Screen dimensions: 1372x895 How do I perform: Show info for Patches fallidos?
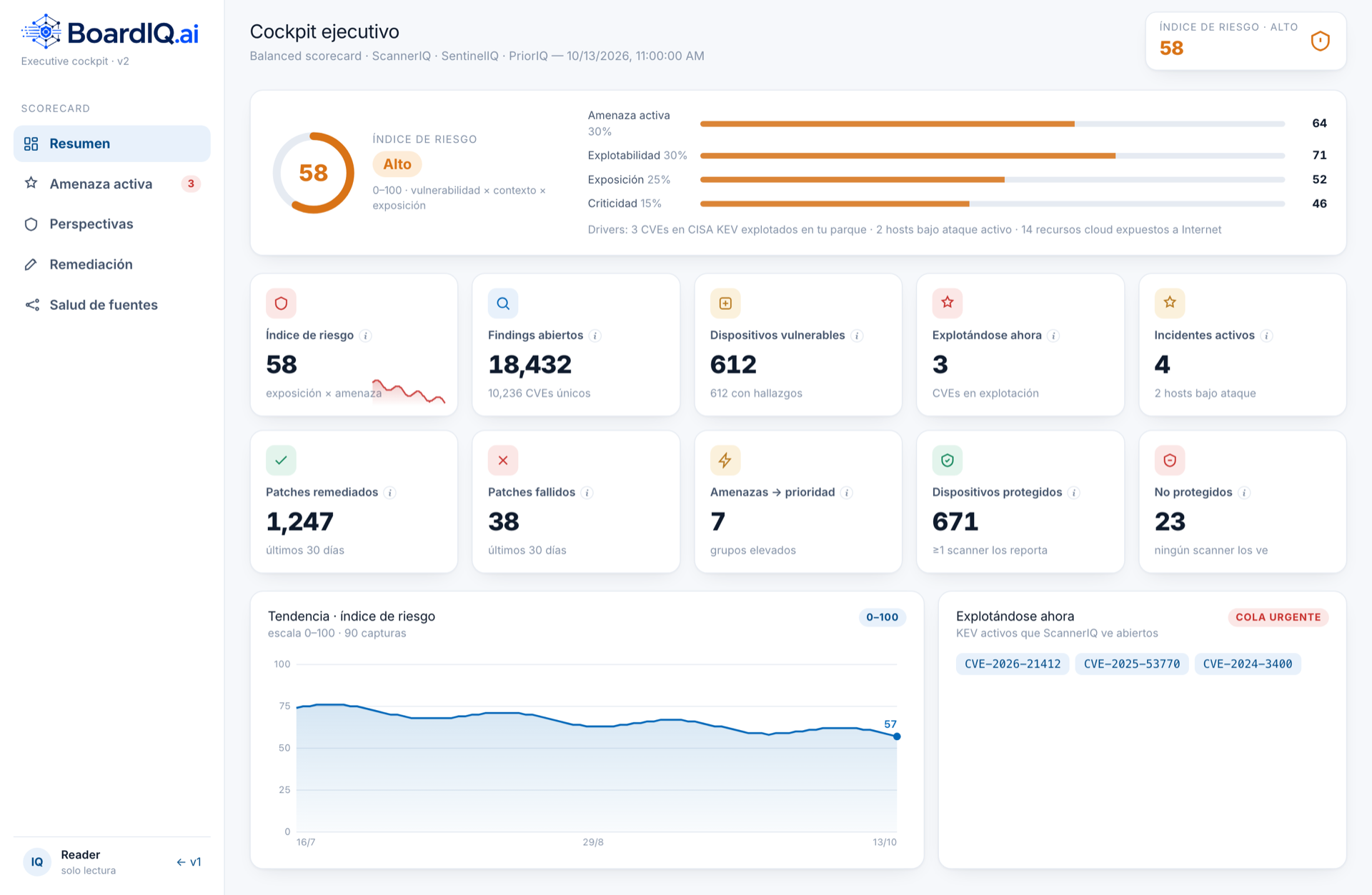[x=587, y=493]
